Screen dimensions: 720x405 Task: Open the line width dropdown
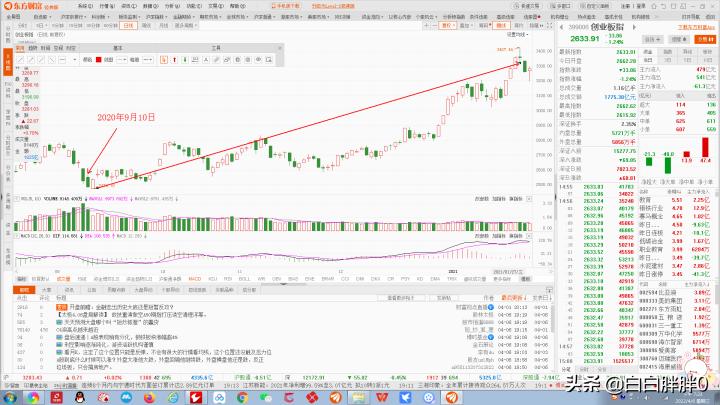(x=148, y=60)
